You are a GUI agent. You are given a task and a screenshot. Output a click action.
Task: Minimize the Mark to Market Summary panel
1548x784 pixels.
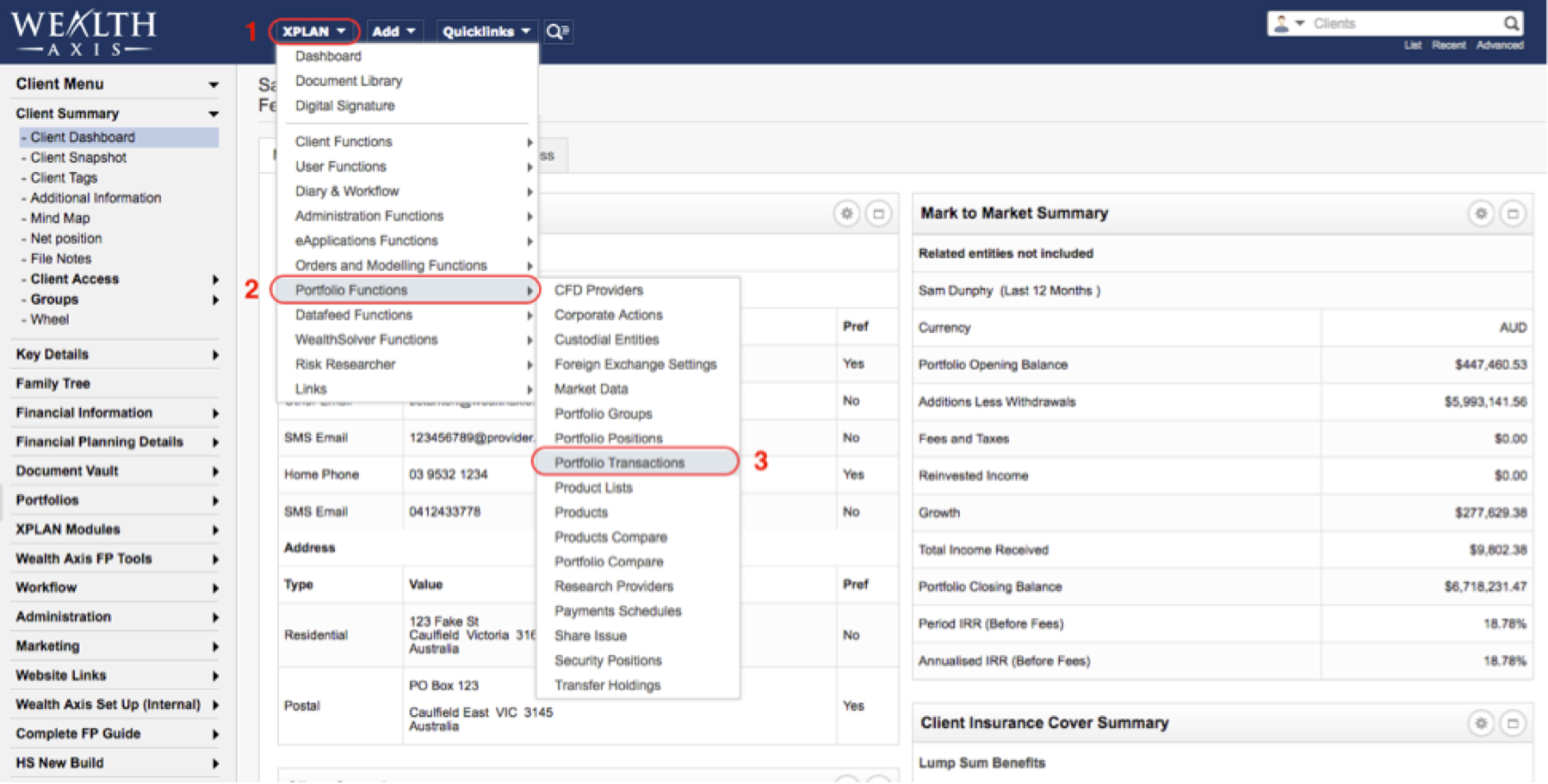[x=1513, y=213]
